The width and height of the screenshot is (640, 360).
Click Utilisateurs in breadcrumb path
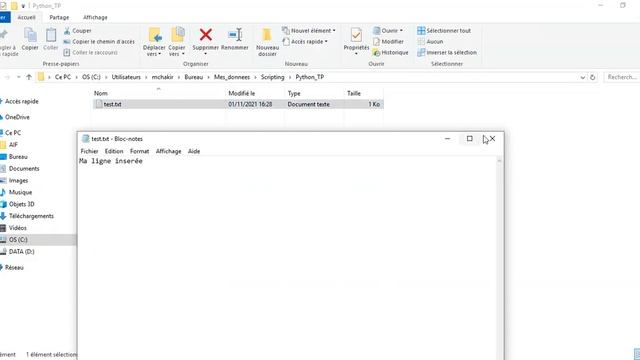point(126,77)
